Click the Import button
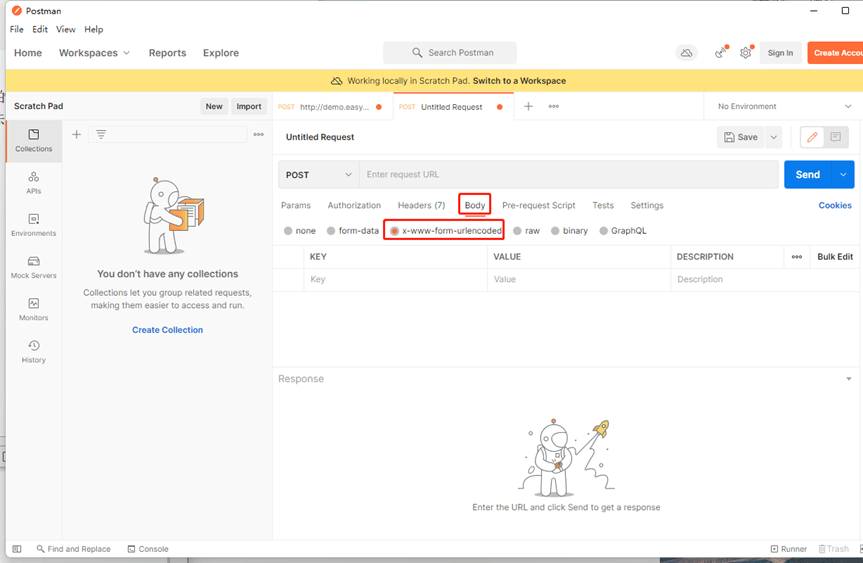The width and height of the screenshot is (863, 563). click(249, 106)
